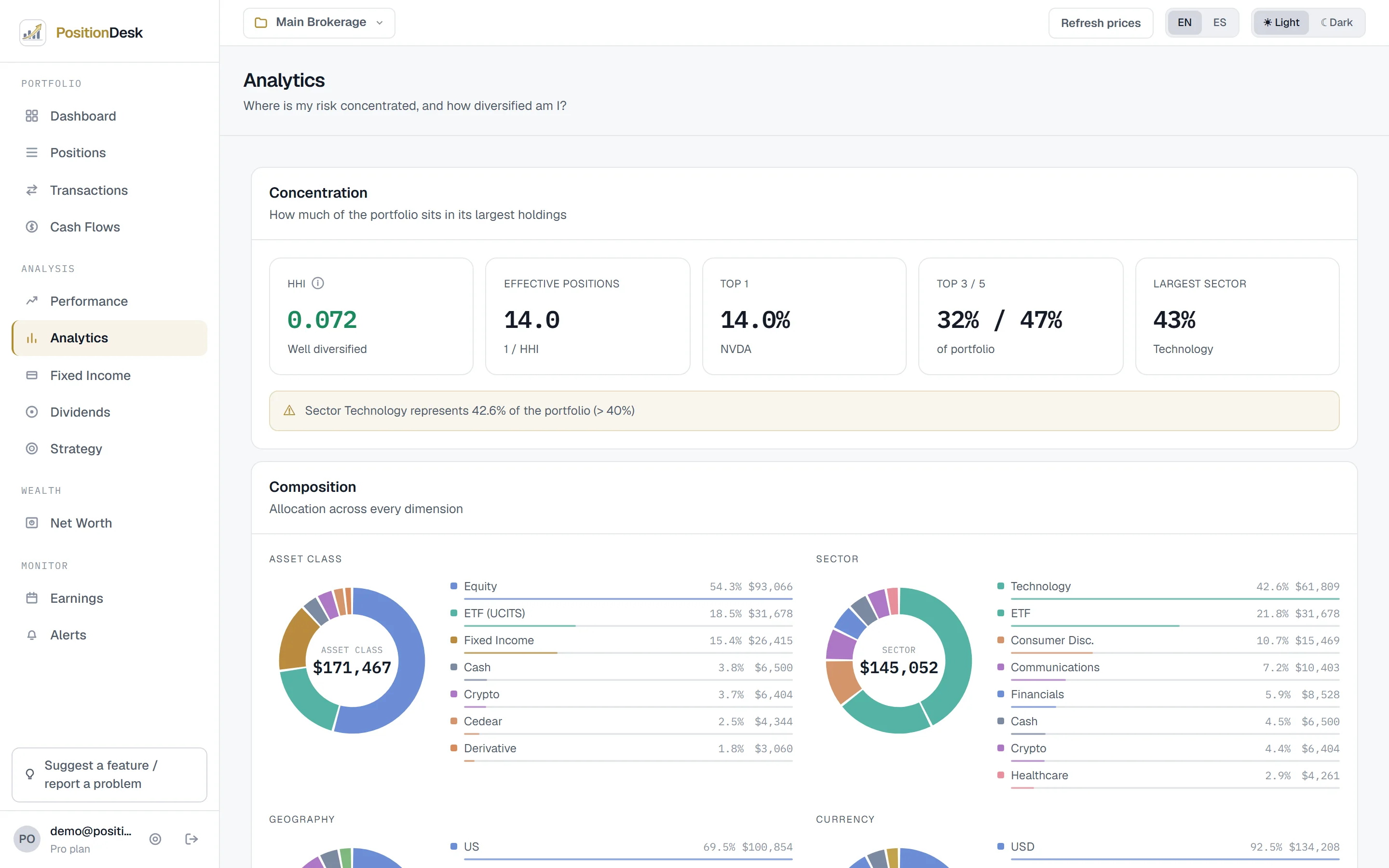Click the chevron next to Main Brokerage
1389x868 pixels.
tap(380, 23)
